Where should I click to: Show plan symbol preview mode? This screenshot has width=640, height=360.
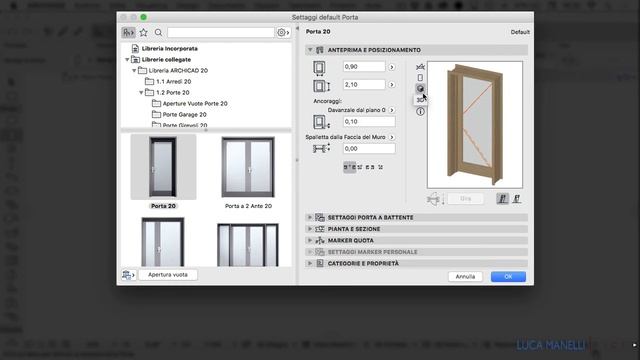[x=420, y=67]
